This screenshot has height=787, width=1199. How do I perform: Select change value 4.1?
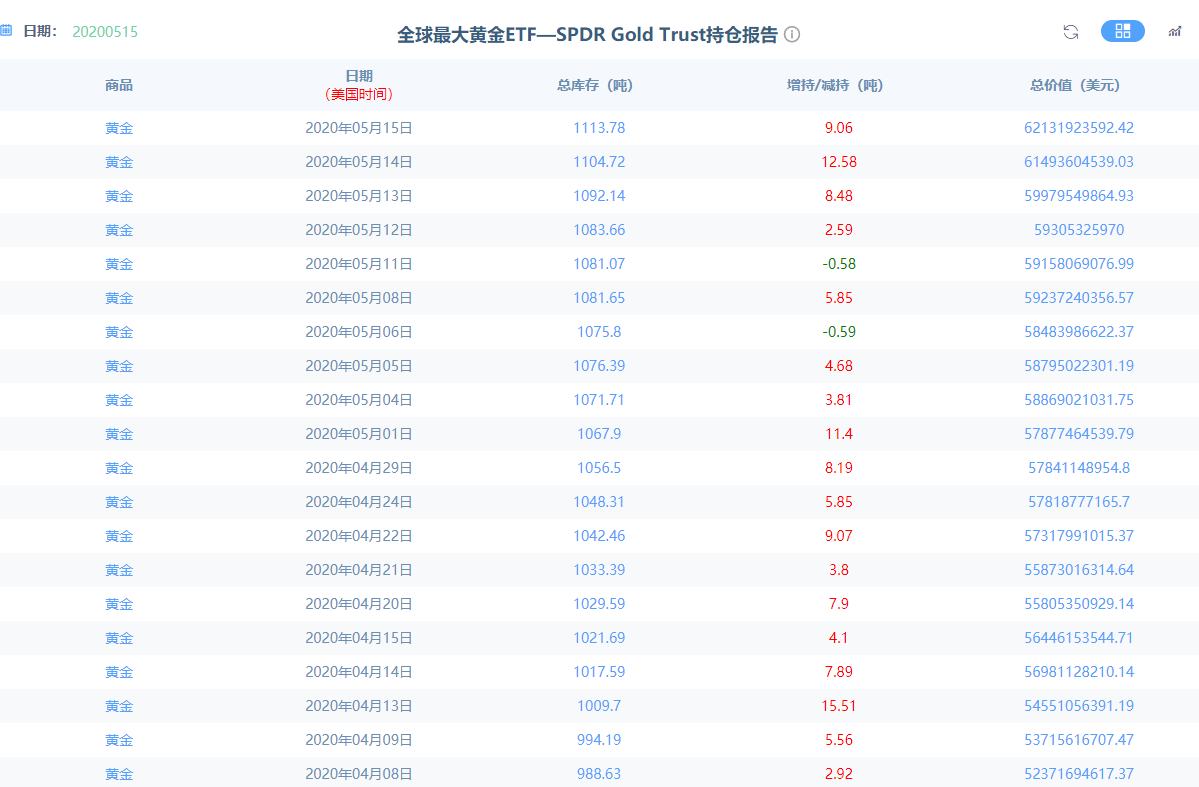coord(839,639)
